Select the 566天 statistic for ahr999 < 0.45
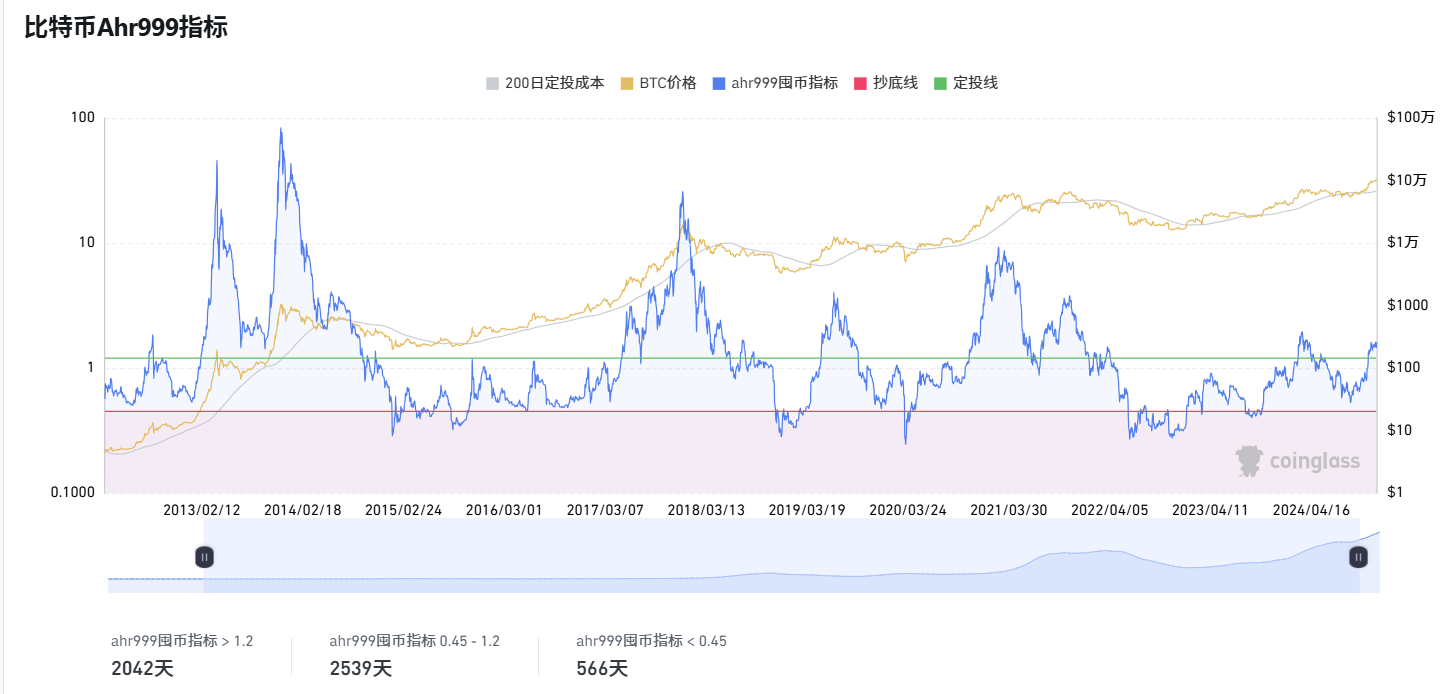 point(602,669)
